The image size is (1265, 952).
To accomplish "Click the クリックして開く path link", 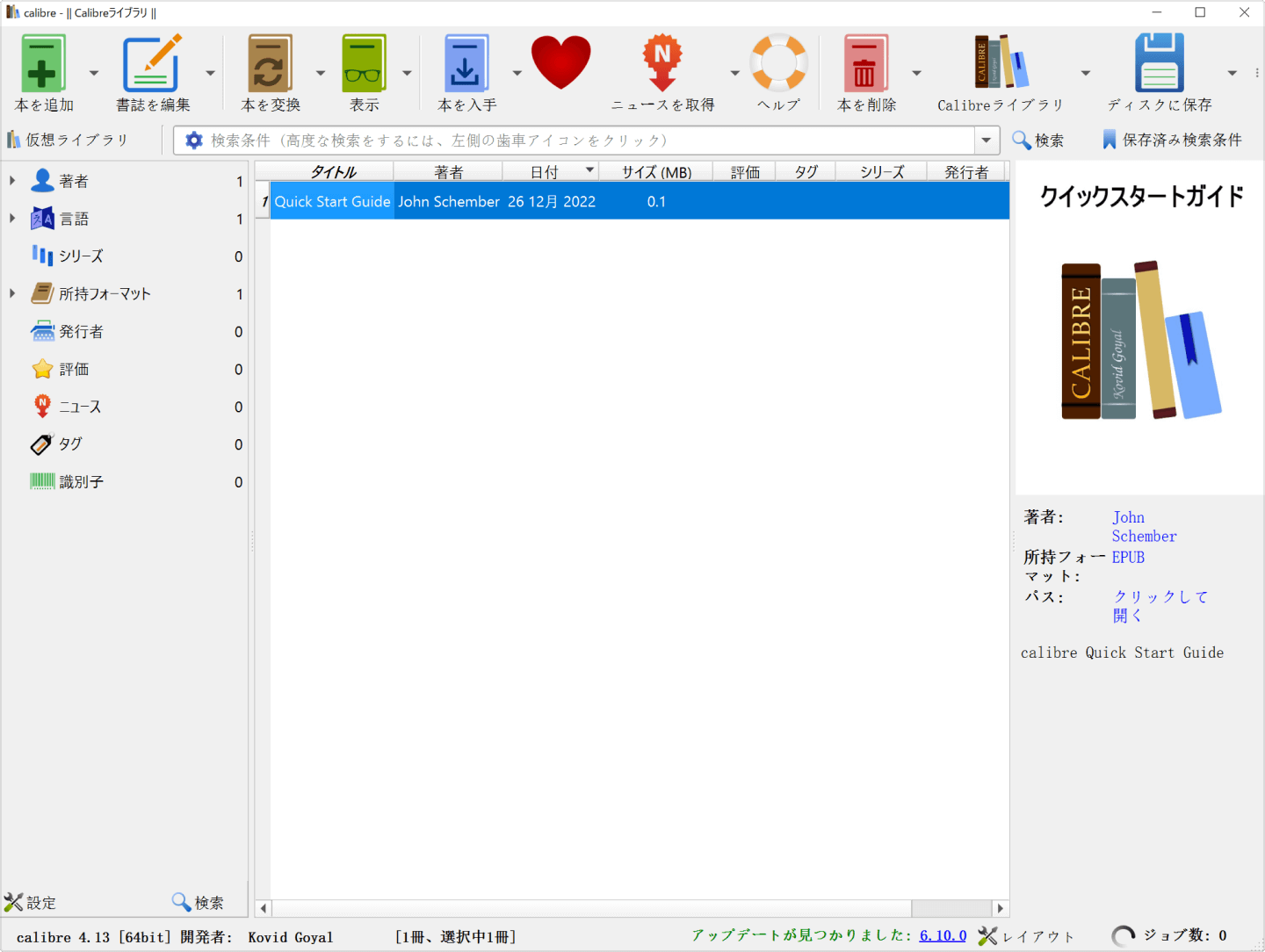I will (1160, 606).
